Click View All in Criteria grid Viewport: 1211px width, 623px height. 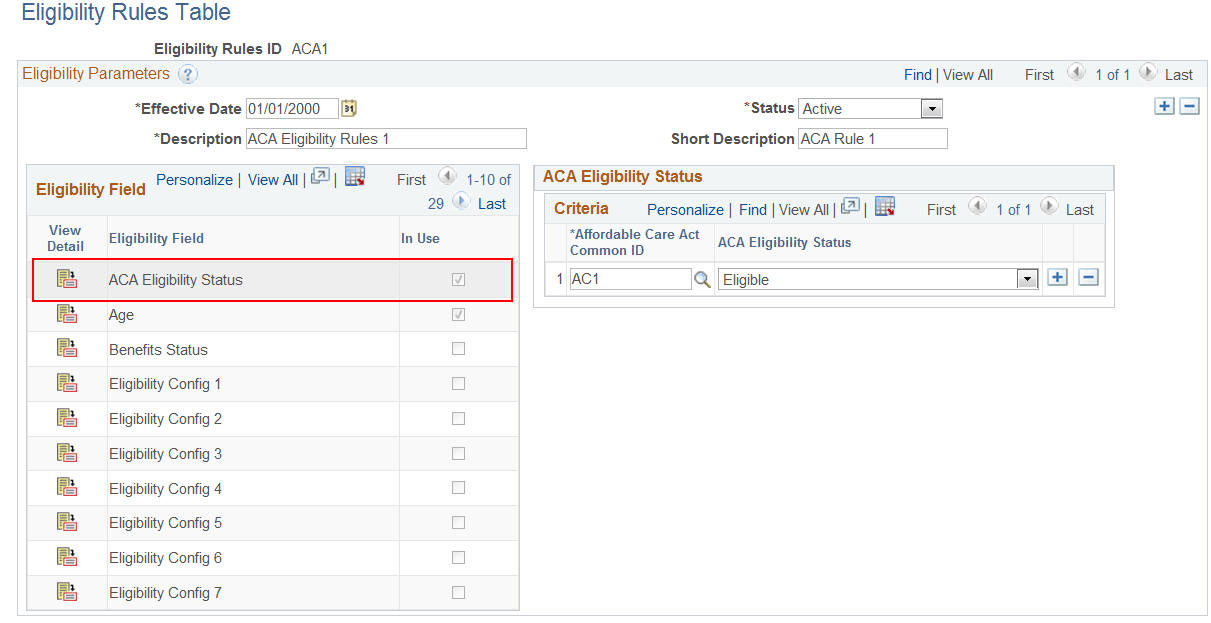pyautogui.click(x=804, y=209)
